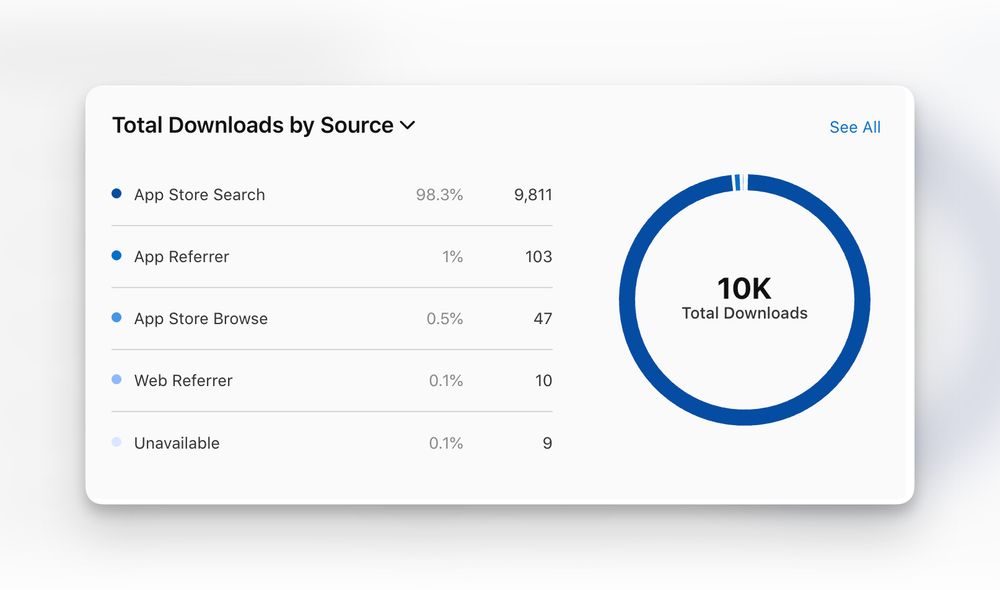Select the Unavailable row label
1000x590 pixels.
click(177, 443)
